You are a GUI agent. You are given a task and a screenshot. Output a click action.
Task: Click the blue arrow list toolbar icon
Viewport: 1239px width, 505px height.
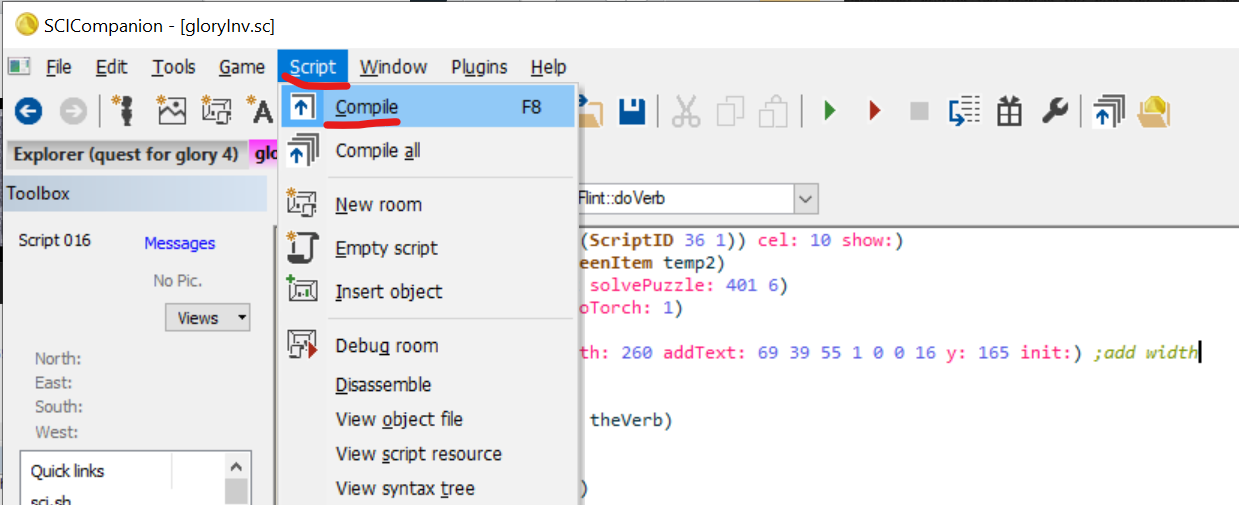[x=964, y=111]
